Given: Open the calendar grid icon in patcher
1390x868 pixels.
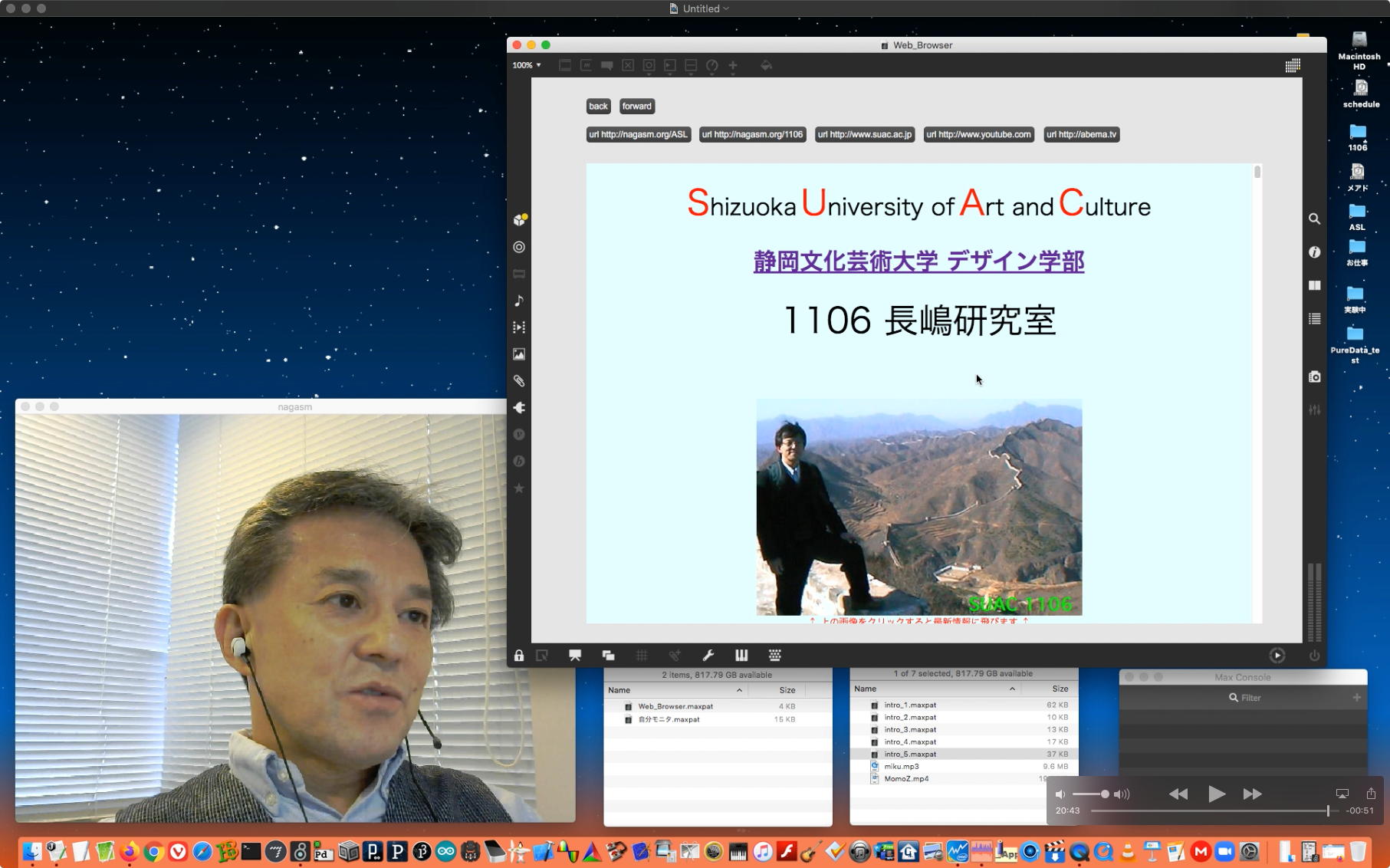Looking at the screenshot, I should coord(1293,65).
